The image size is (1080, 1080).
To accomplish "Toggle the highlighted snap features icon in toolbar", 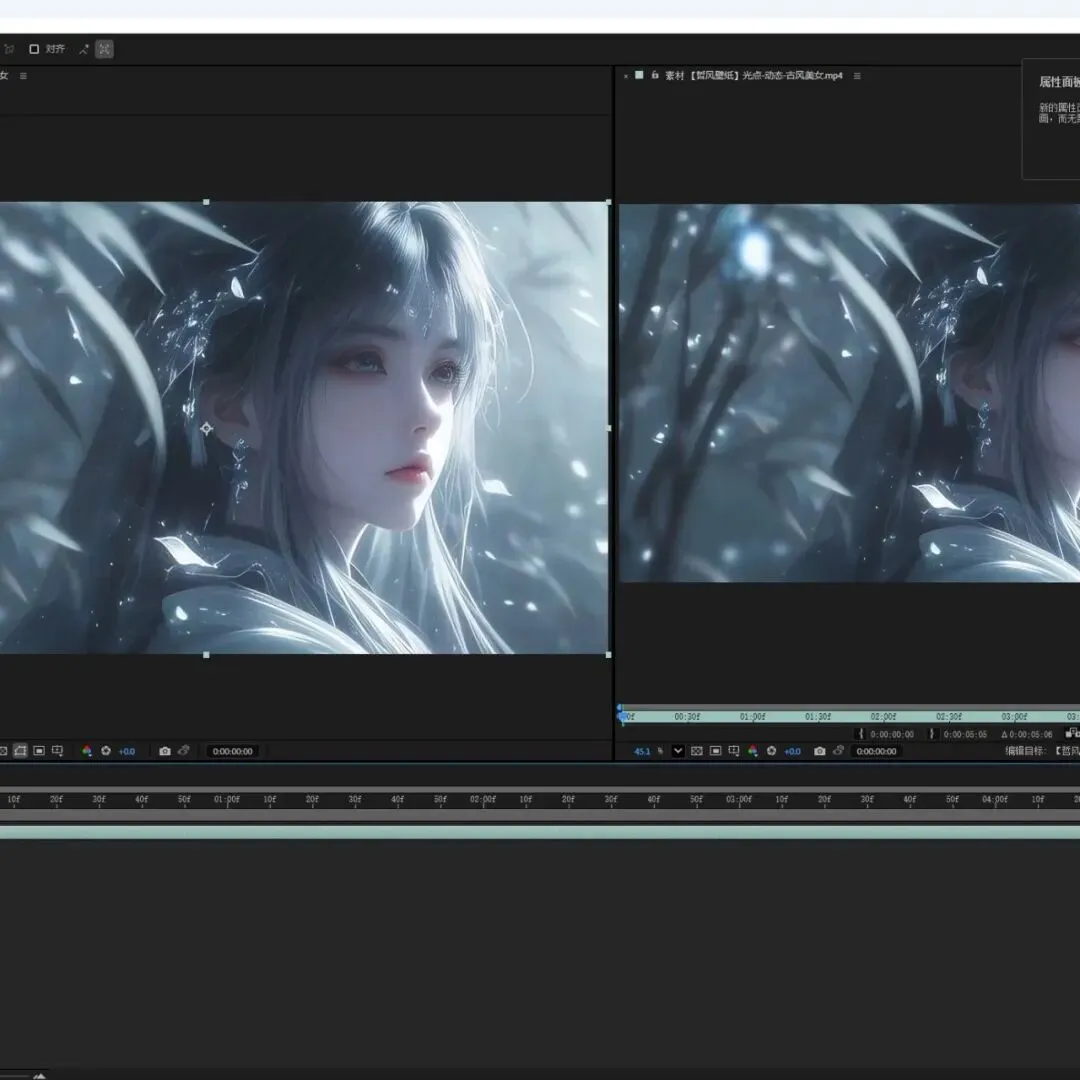I will [x=104, y=49].
